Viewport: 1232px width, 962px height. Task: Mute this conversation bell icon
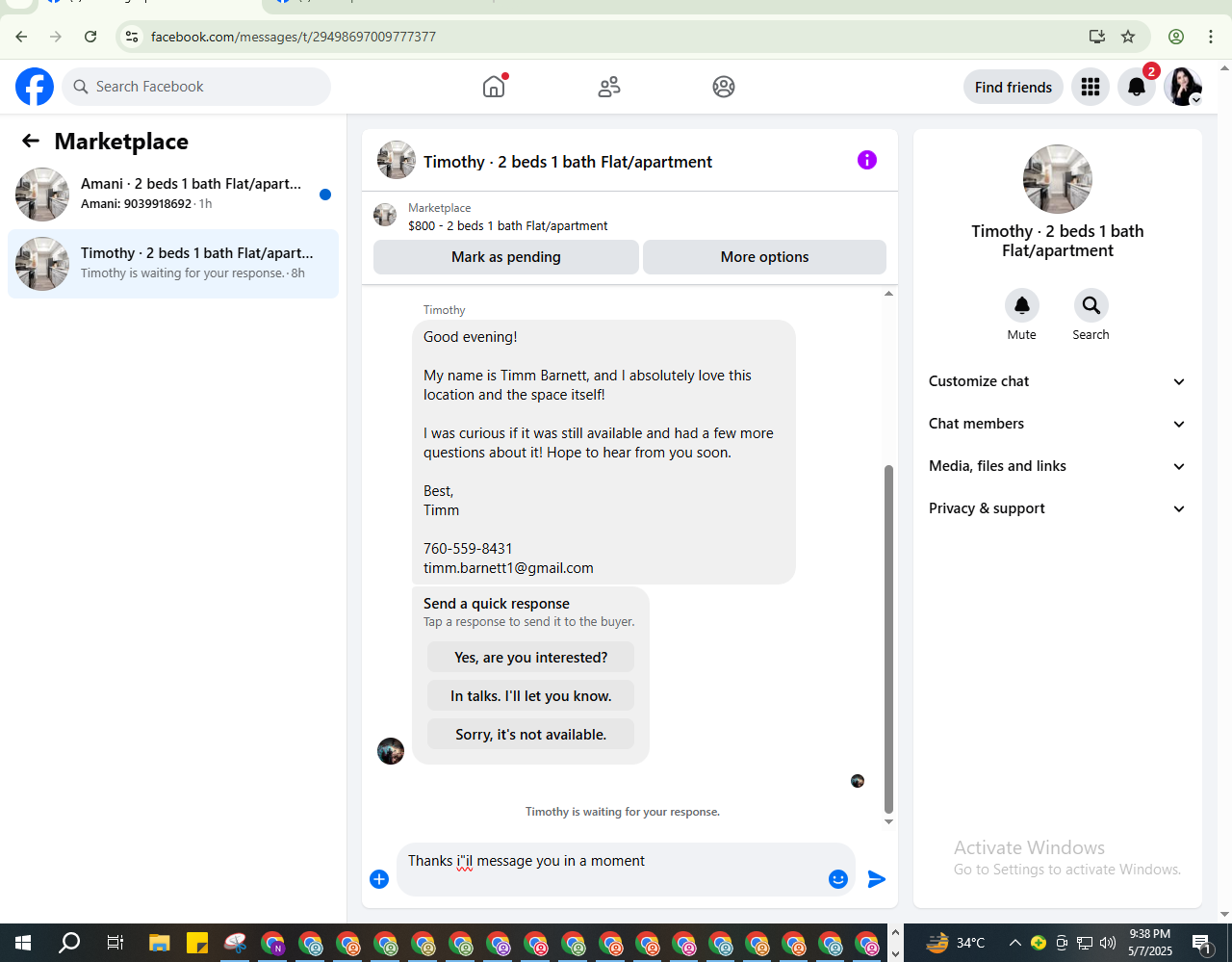pos(1022,305)
